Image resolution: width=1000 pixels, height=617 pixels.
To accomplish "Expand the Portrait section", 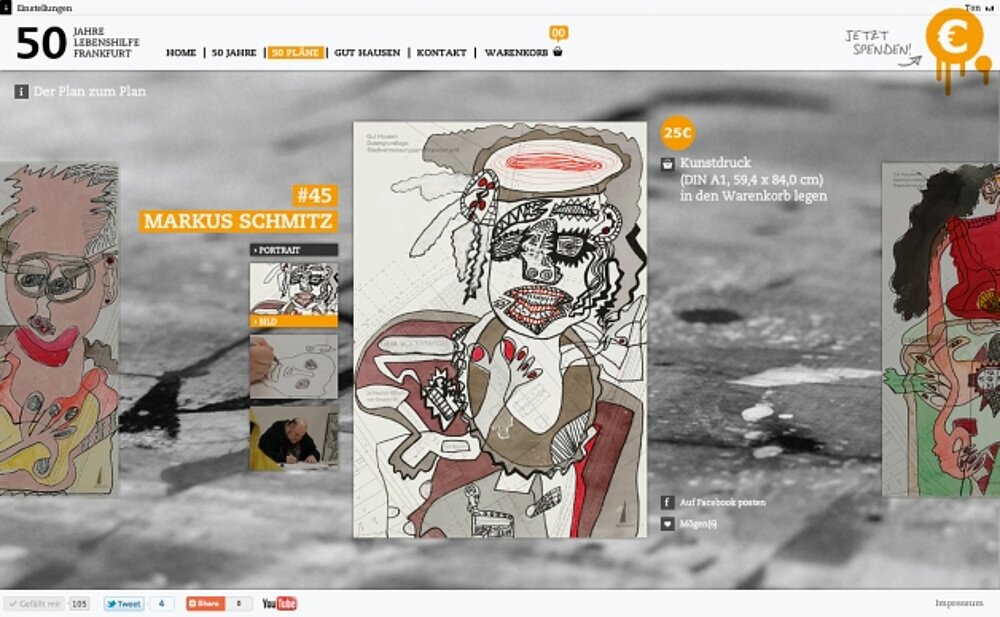I will 293,249.
